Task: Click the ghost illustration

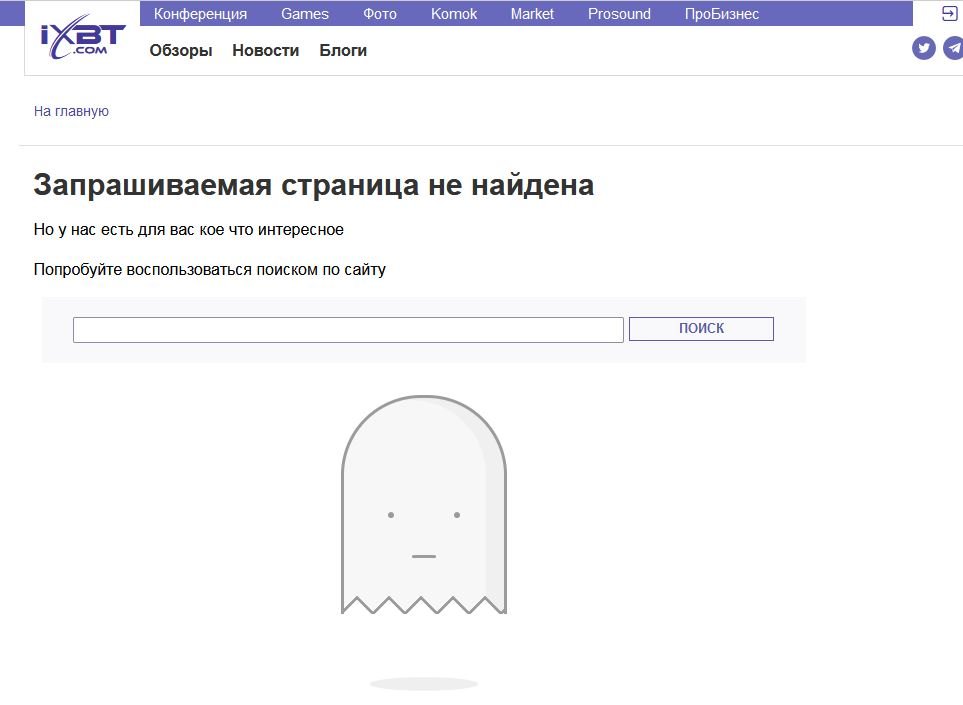Action: click(423, 505)
